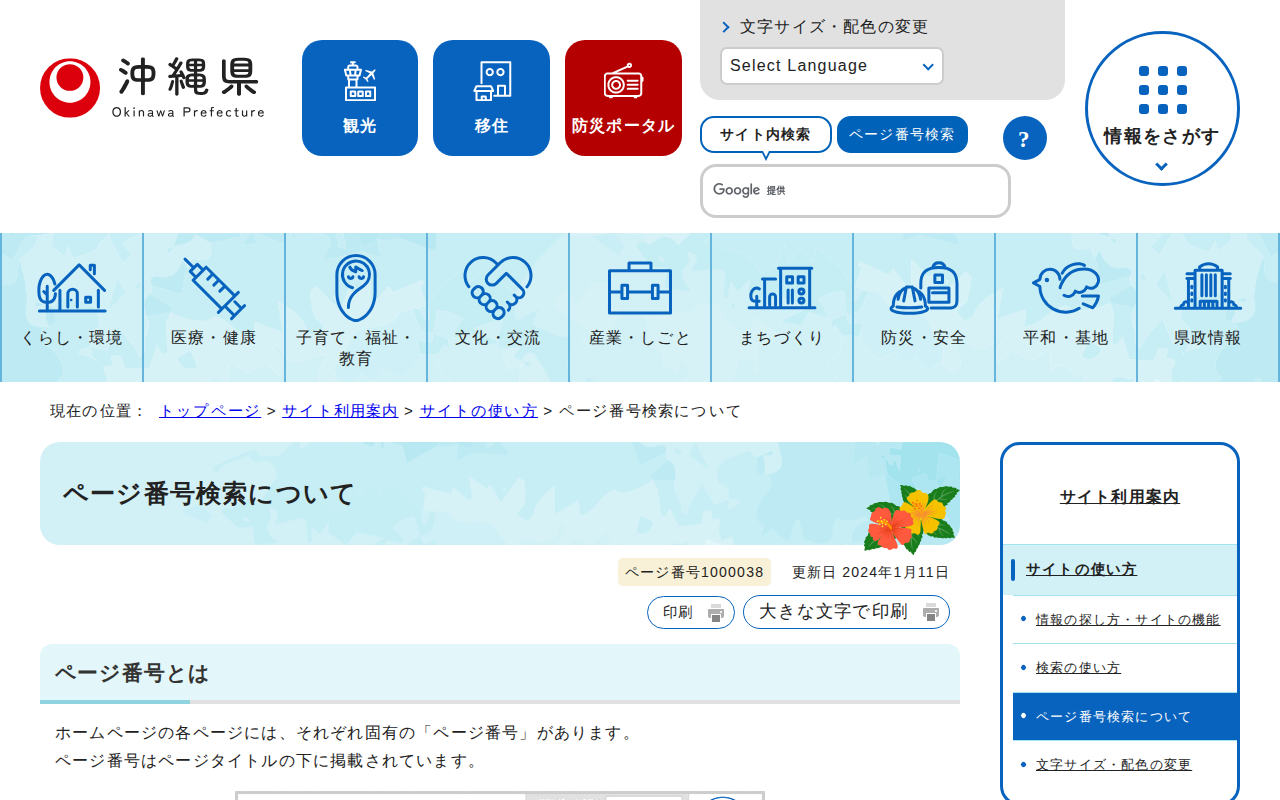Open サイトの使い方 sidebar section link
This screenshot has height=800, width=1280.
coord(1081,570)
